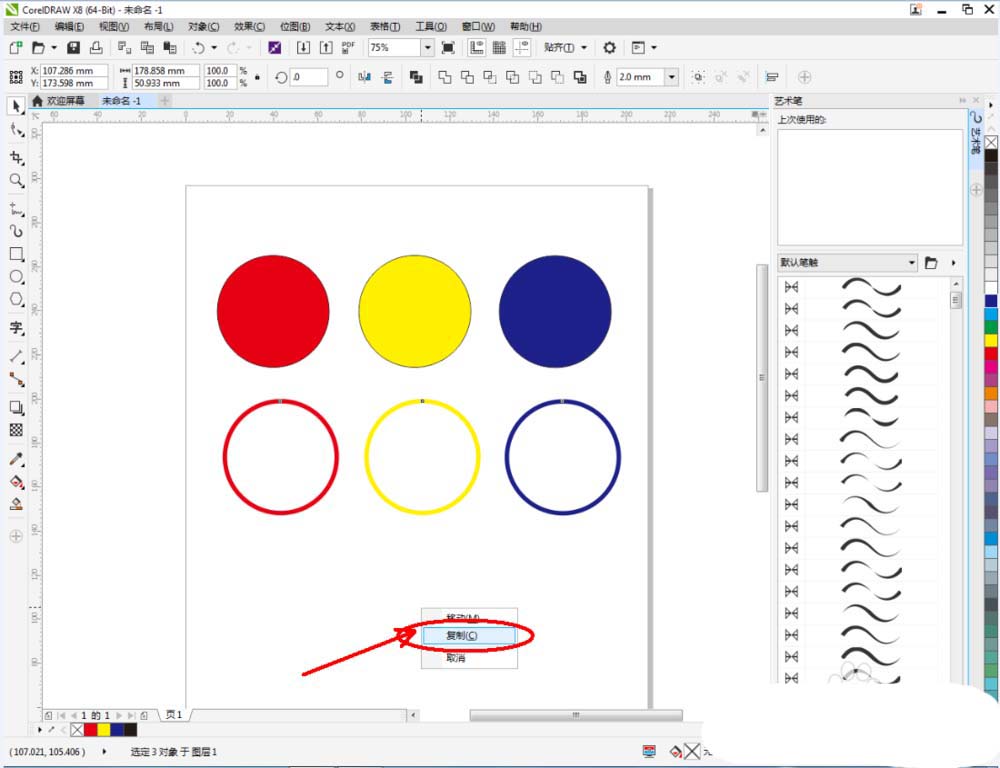Open the 位图(B) menu
Screen dimensions: 1000x768
pos(295,26)
